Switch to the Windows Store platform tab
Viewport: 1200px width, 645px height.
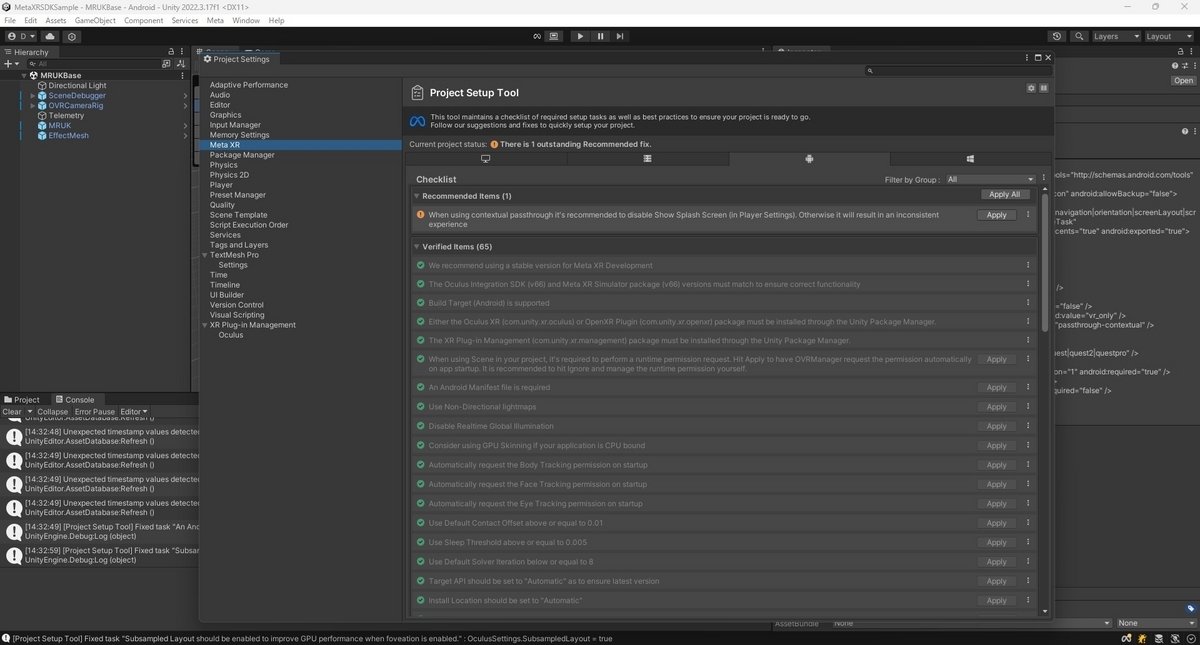click(970, 159)
